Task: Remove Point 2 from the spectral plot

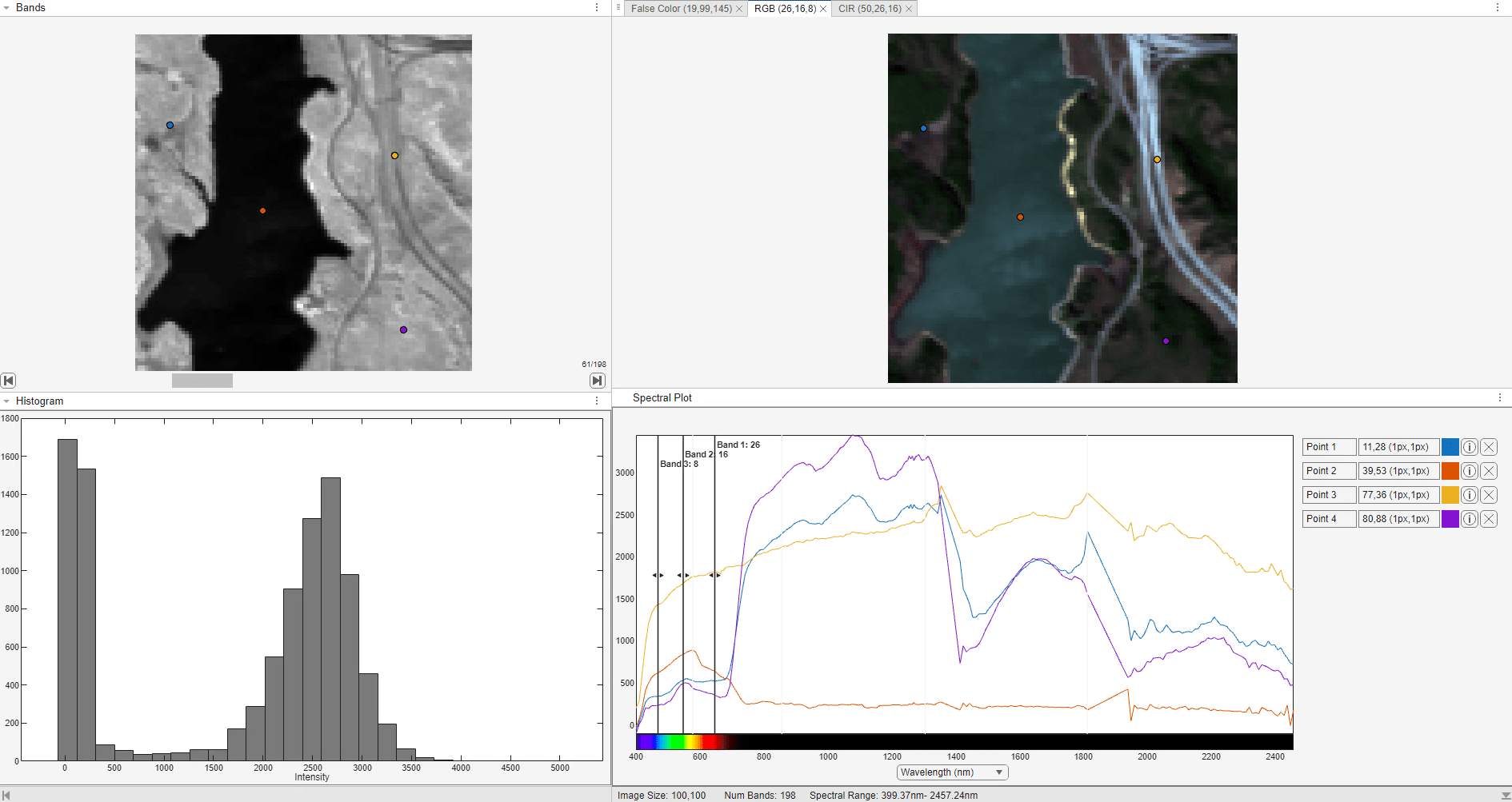Action: [1489, 471]
